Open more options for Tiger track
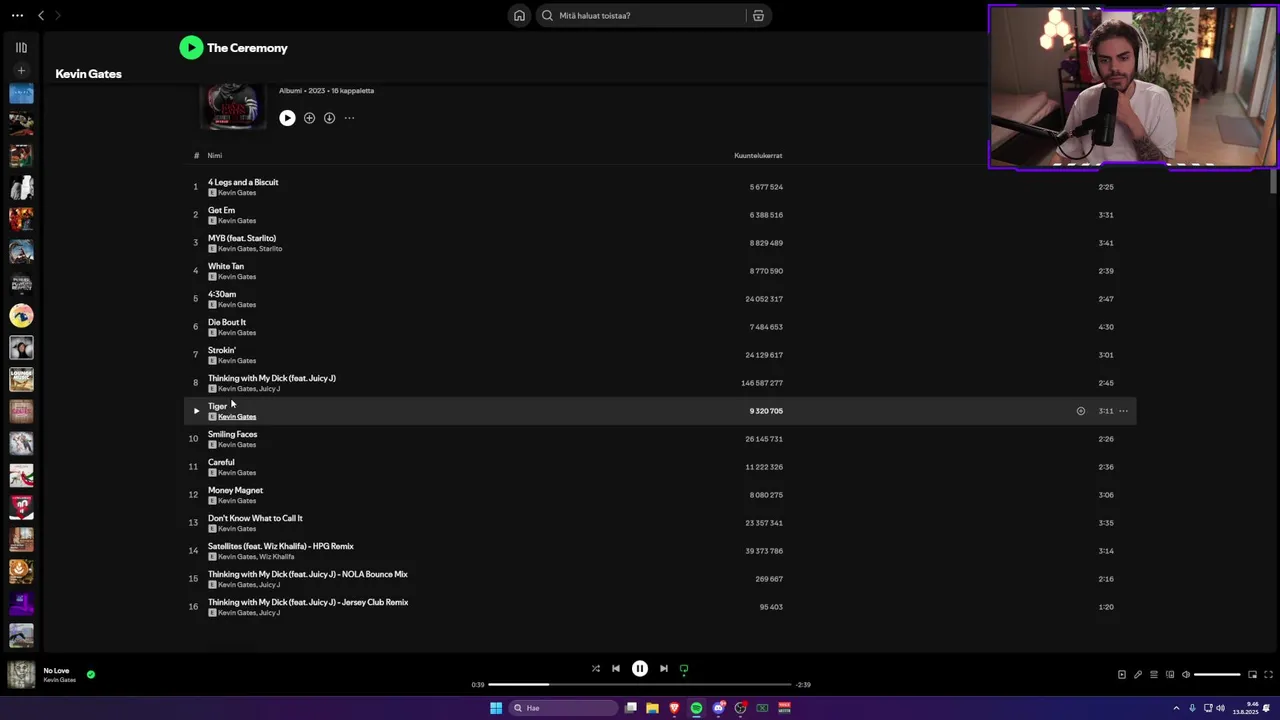 point(1123,411)
